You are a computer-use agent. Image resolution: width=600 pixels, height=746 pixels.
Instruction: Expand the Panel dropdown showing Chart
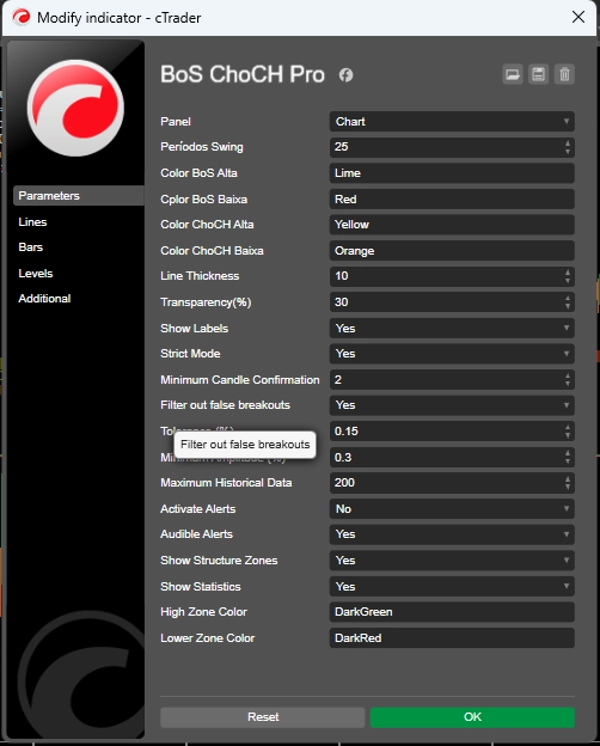(x=452, y=122)
